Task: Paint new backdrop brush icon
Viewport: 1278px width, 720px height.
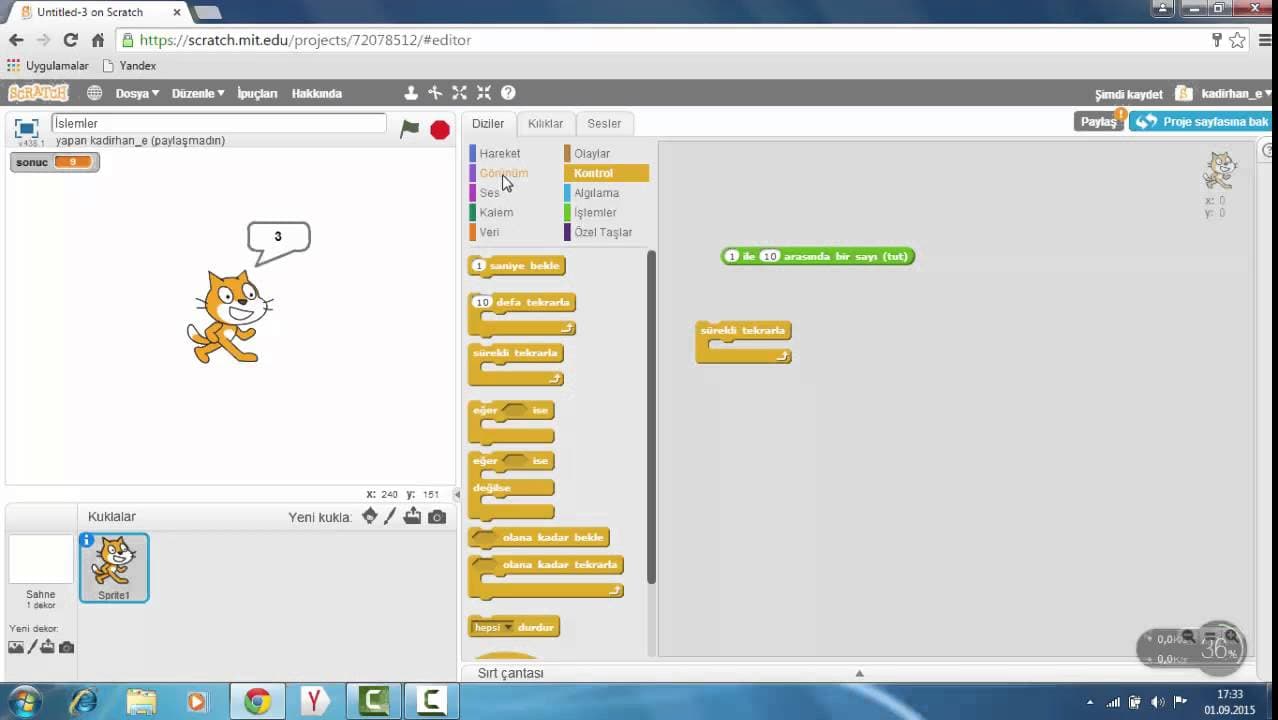Action: tap(32, 647)
